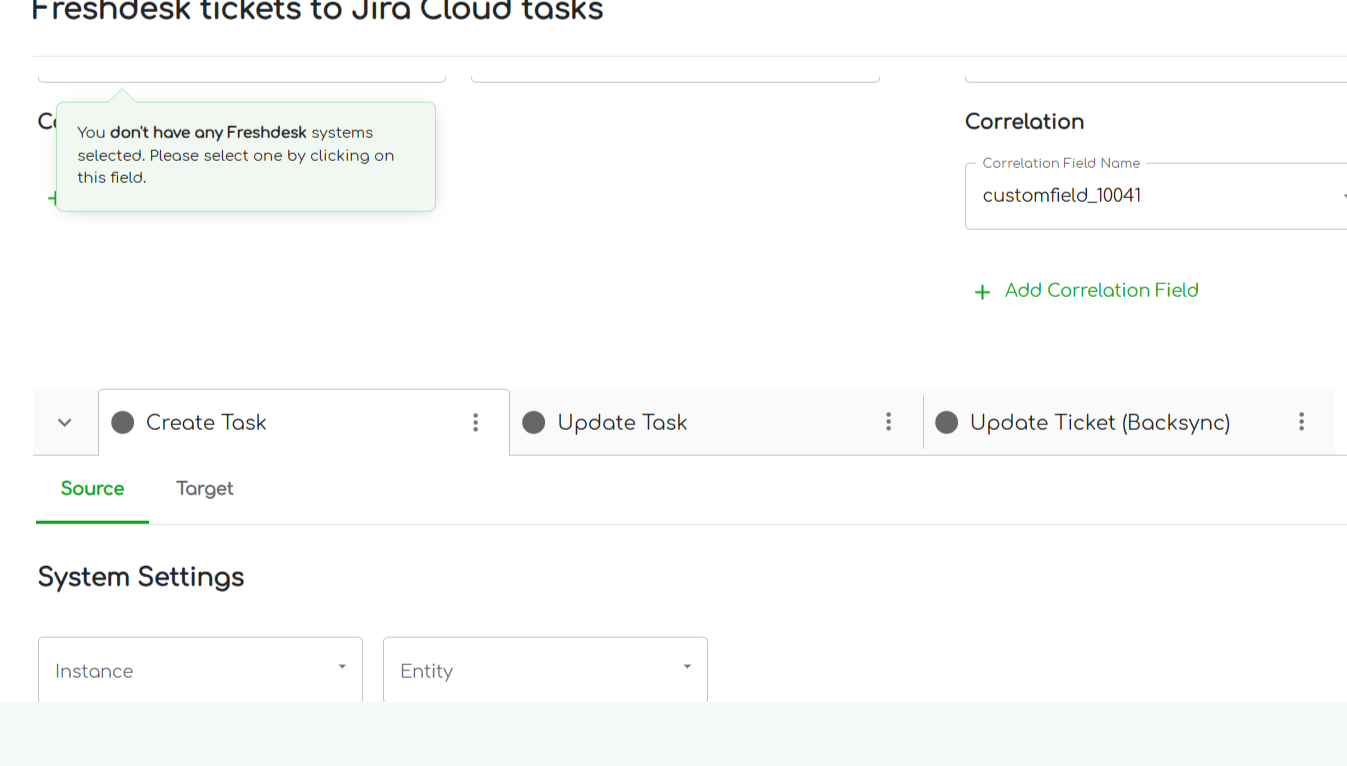Switch to the Source tab
Screen dimensions: 1347x766
point(92,488)
